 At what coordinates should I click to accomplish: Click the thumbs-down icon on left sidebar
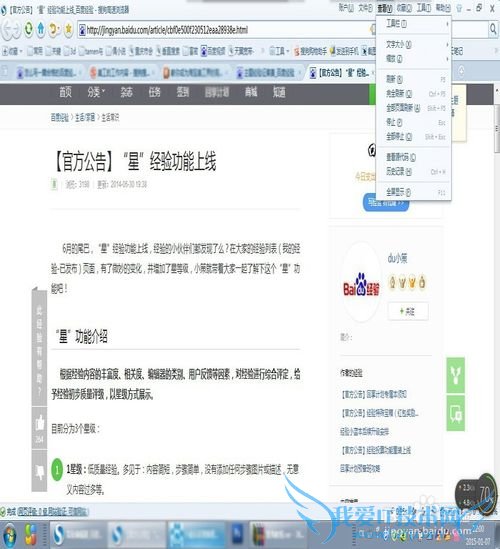pyautogui.click(x=40, y=472)
